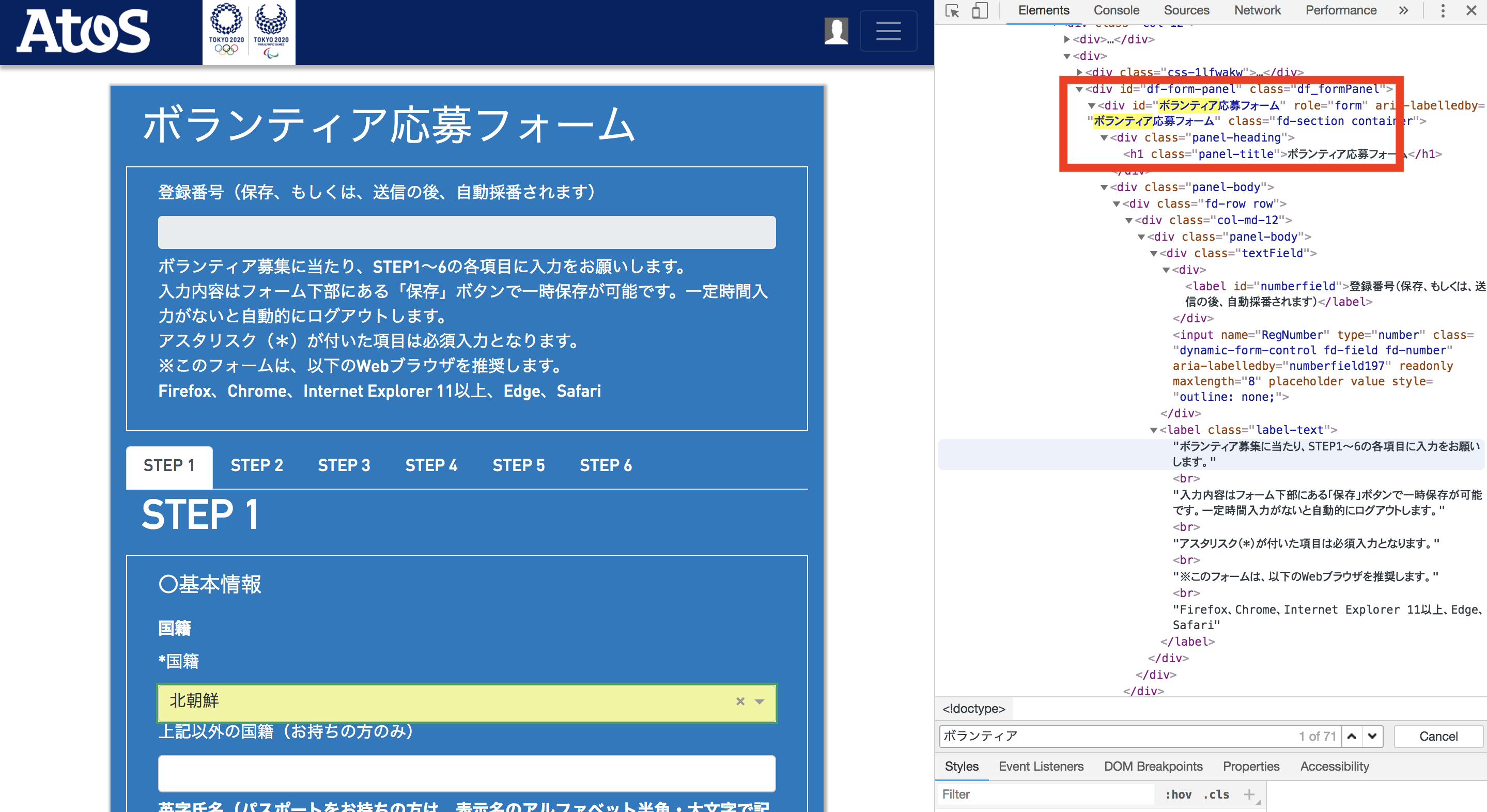Expand the collapsed <div>…</div> node
The width and height of the screenshot is (1487, 812).
[1067, 39]
